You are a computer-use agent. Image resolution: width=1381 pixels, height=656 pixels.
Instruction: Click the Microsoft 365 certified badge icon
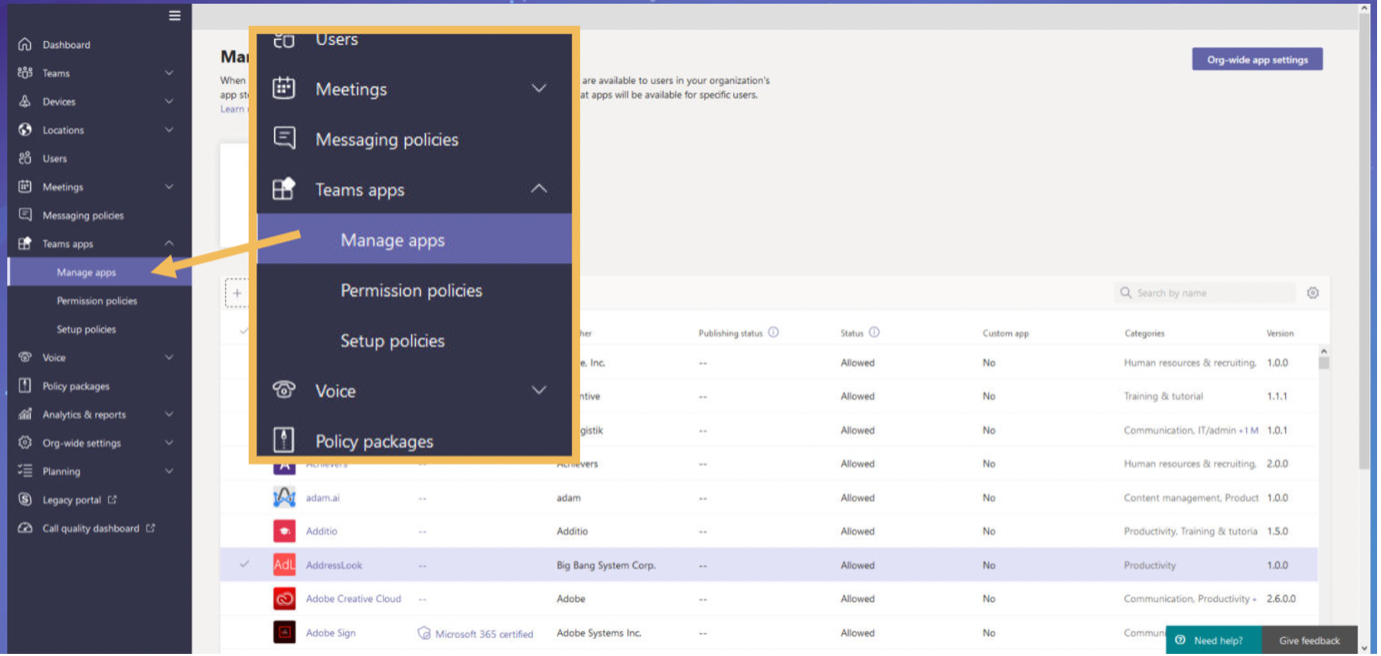[x=424, y=634]
